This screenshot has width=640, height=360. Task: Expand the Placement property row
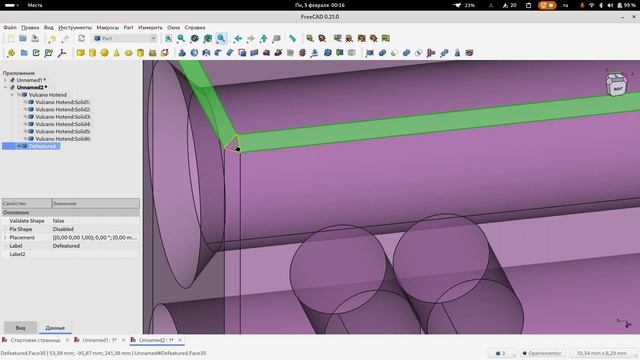[x=5, y=238]
